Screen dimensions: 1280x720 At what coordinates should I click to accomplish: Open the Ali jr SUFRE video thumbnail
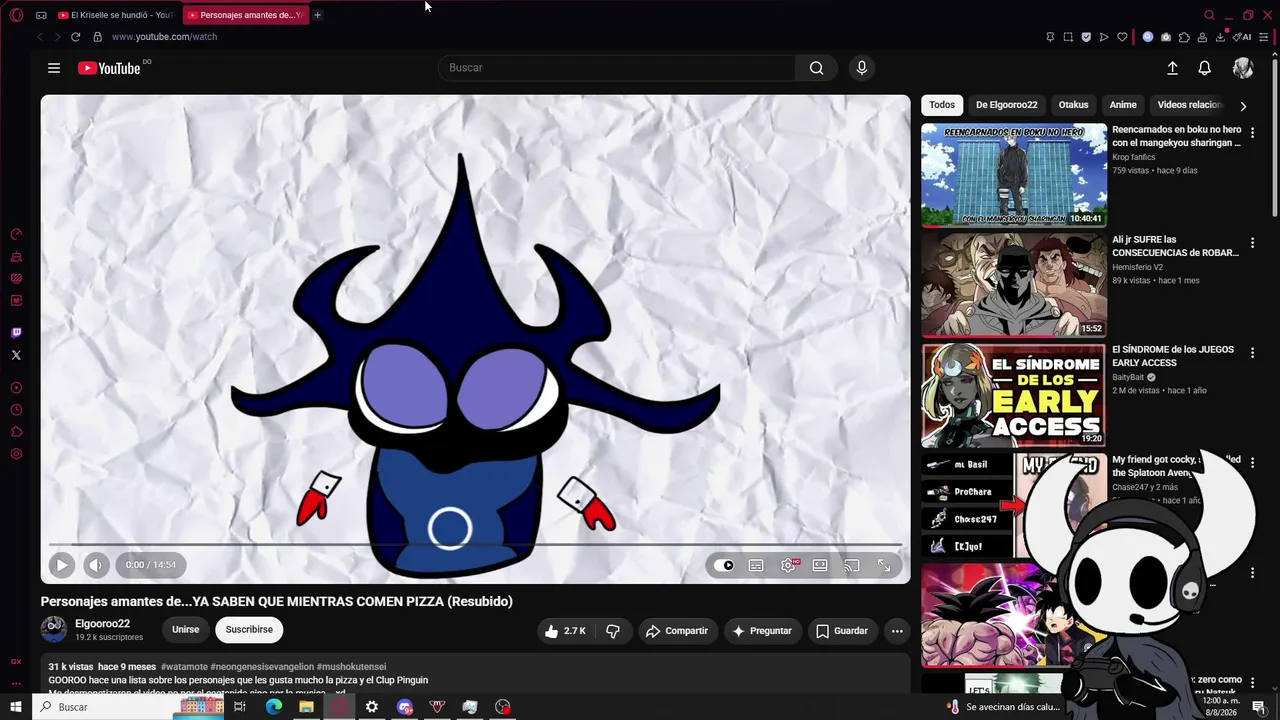1014,285
